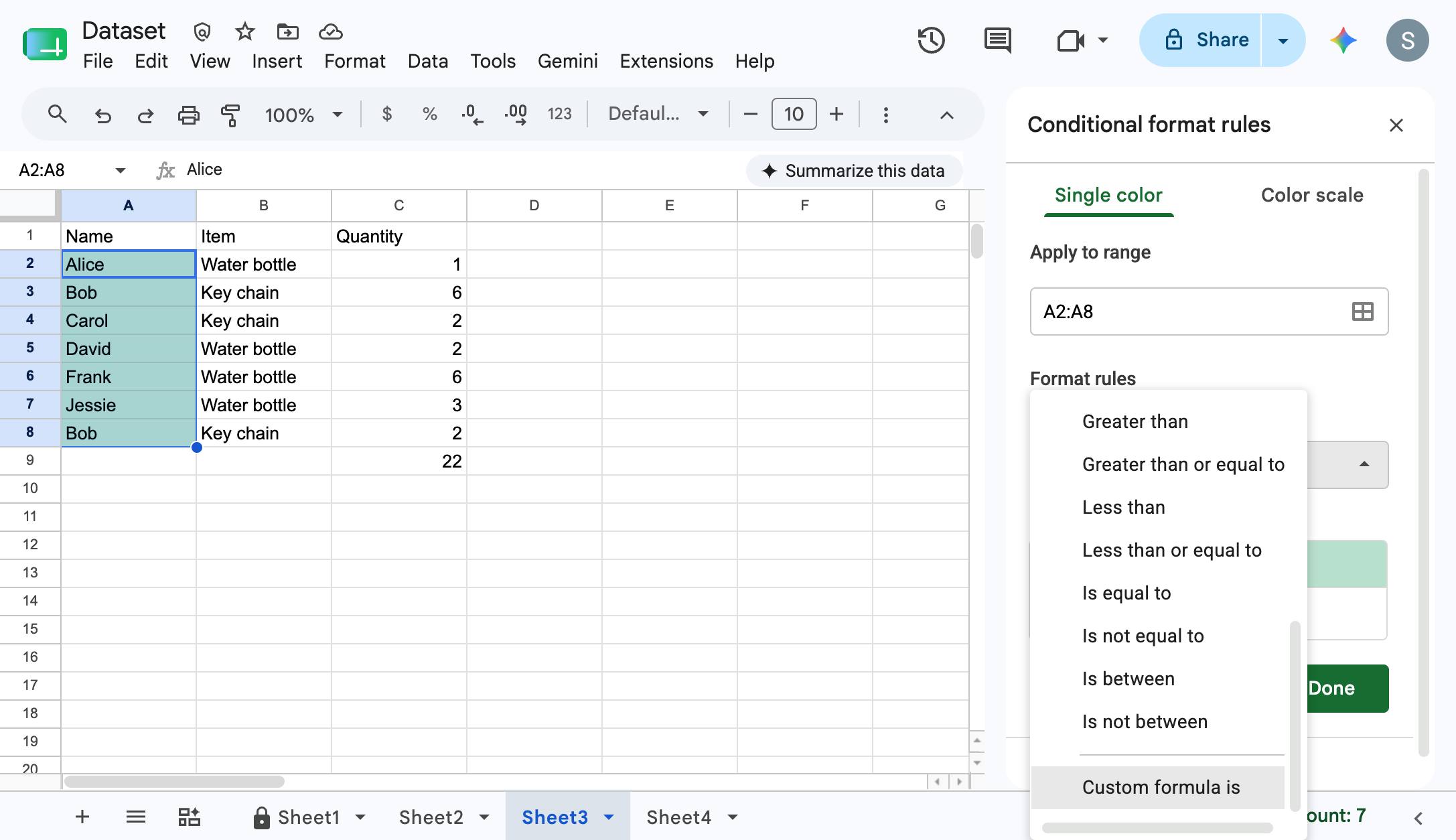Click the green formatting style preview
The width and height of the screenshot is (1456, 840).
click(1346, 564)
